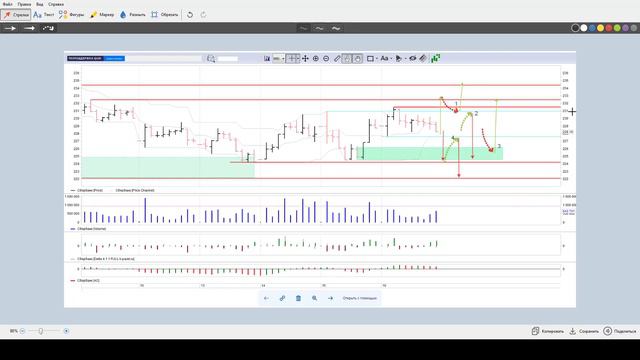640x360 pixels.
Task: Select the gray color swatch
Action: [634, 28]
